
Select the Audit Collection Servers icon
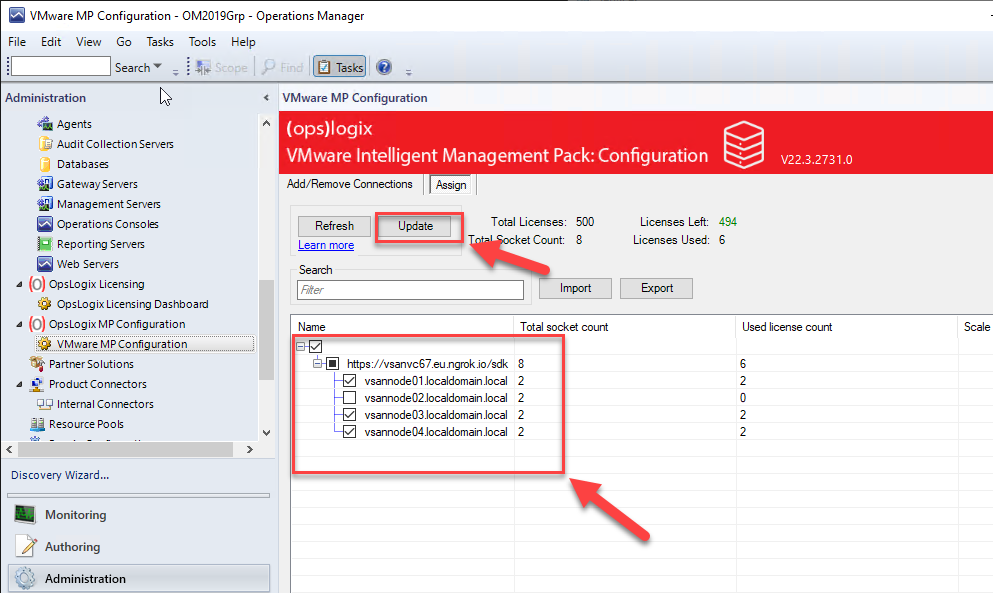point(45,144)
